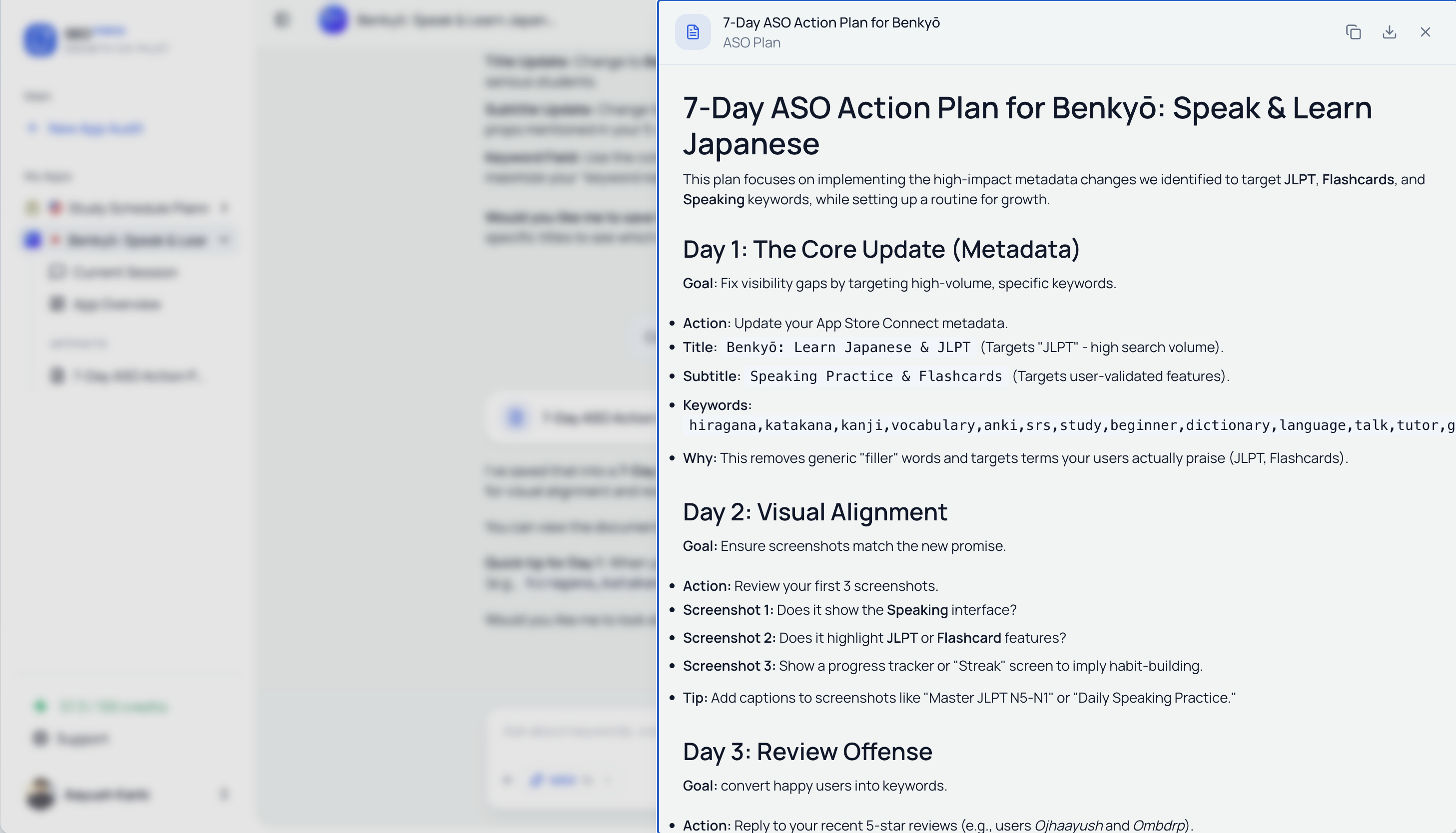Toggle the left sidebar collapse icon

pyautogui.click(x=282, y=20)
